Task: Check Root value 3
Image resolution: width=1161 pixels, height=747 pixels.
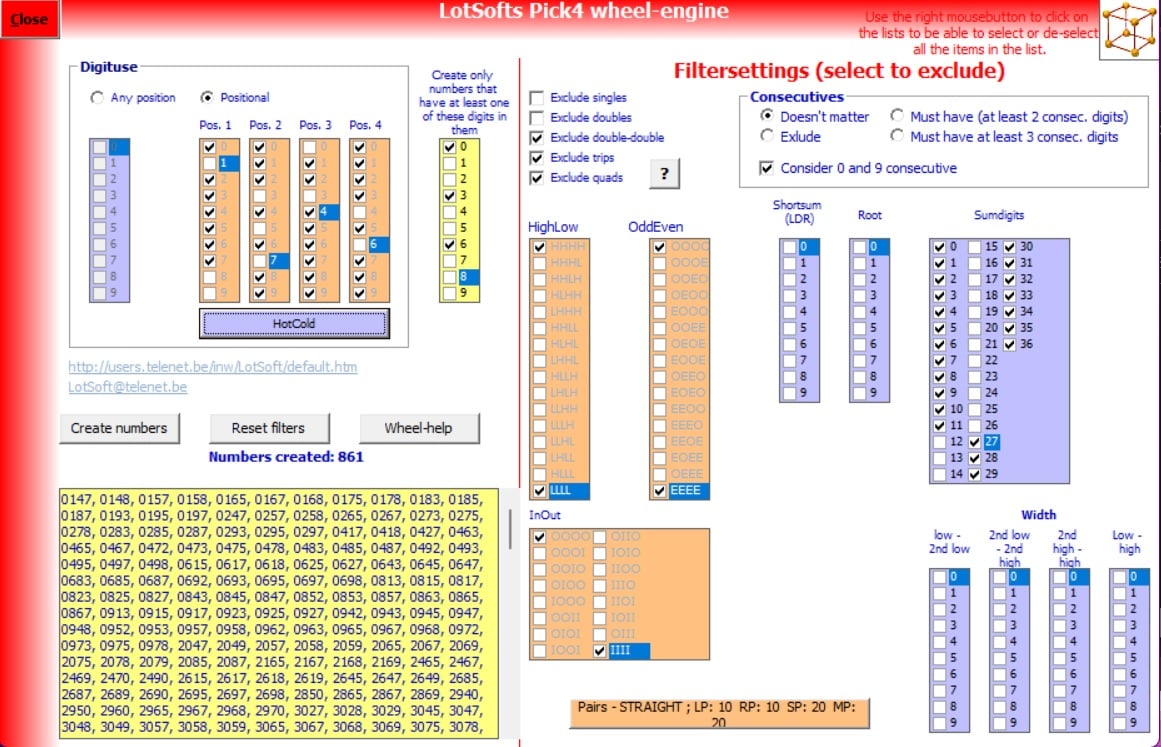Action: tap(859, 295)
